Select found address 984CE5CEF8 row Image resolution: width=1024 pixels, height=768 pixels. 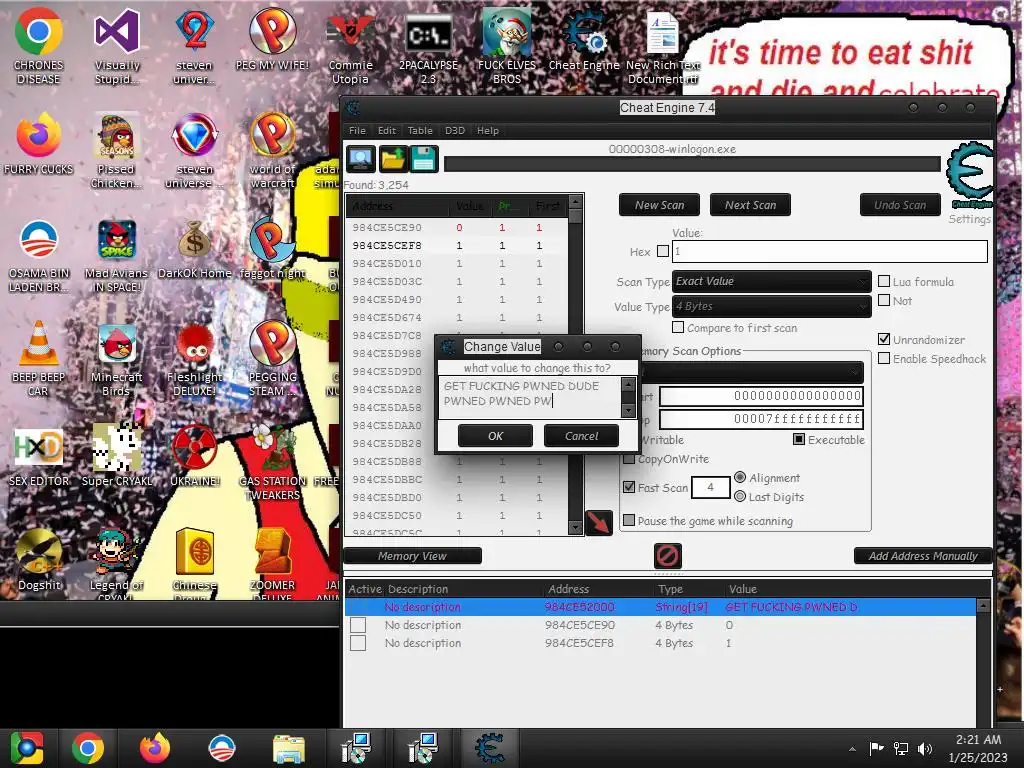[x=457, y=246]
